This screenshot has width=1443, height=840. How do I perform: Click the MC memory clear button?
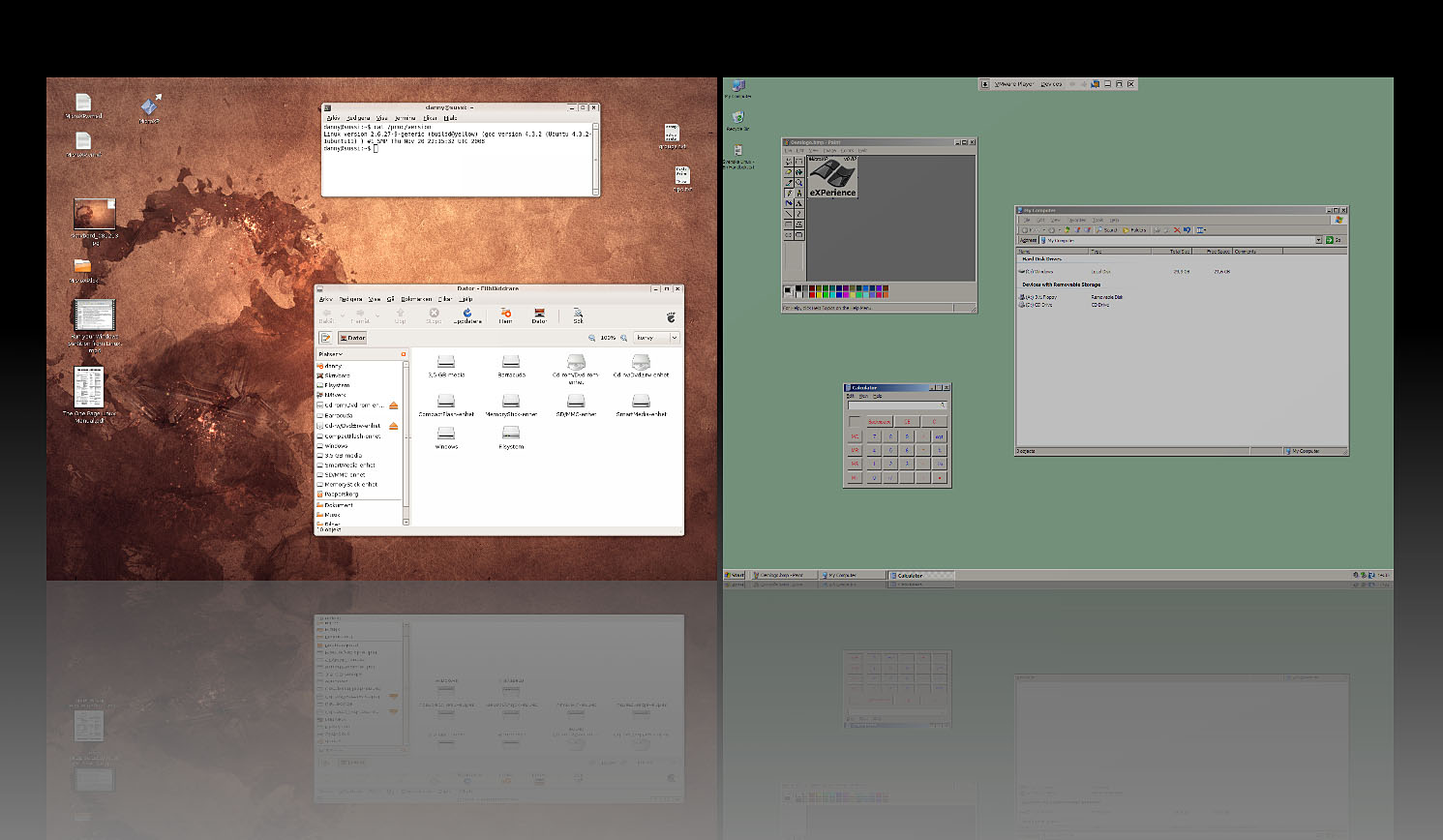point(855,436)
